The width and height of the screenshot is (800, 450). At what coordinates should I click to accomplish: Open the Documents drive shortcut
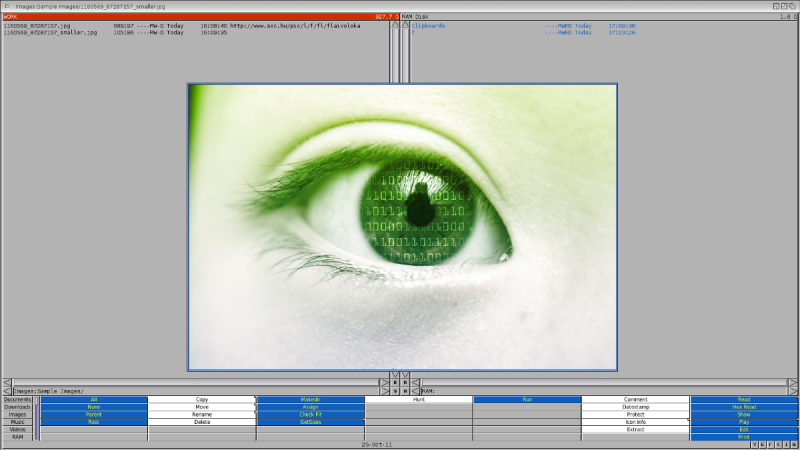click(x=18, y=399)
